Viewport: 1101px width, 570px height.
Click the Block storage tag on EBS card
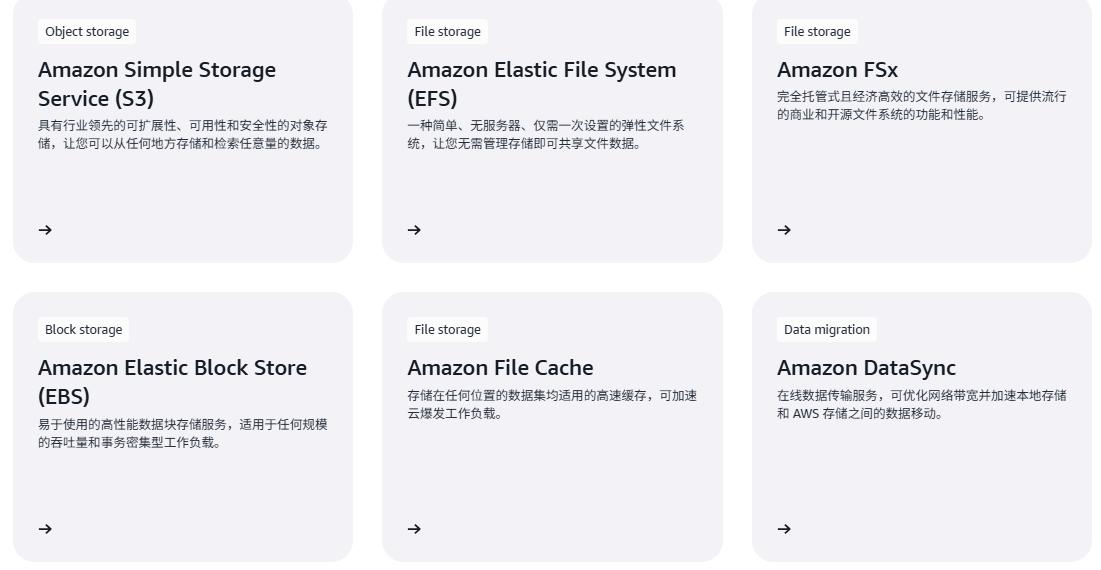point(83,330)
